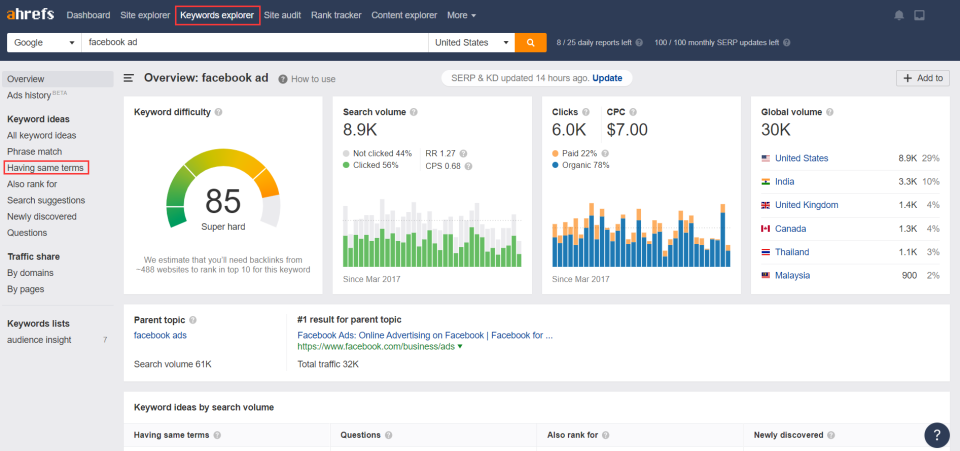Screen dimensions: 960x451
Task: Click help icon in Also rank for column
Action: coord(606,436)
